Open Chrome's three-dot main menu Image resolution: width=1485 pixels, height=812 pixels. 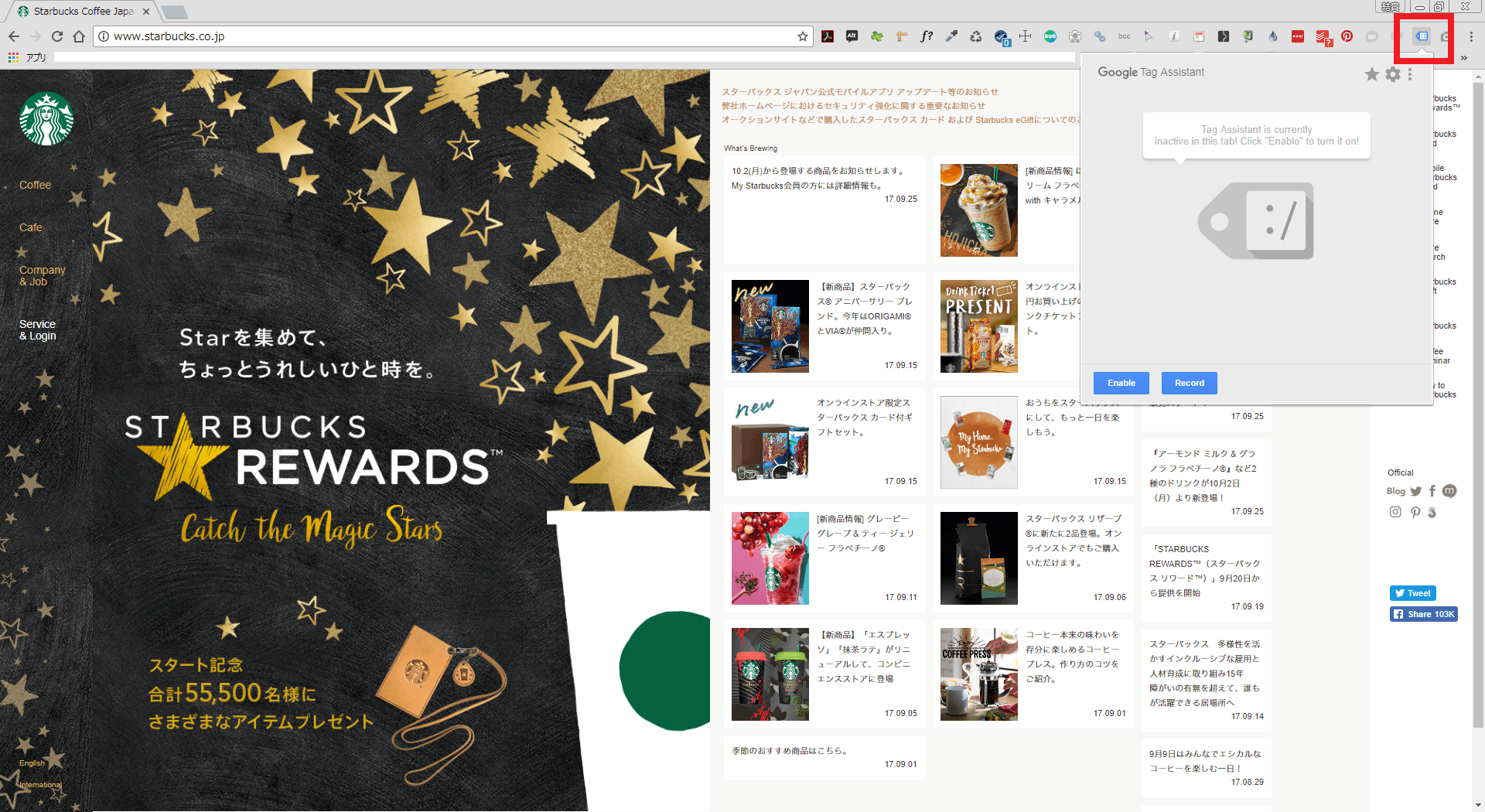click(x=1471, y=36)
